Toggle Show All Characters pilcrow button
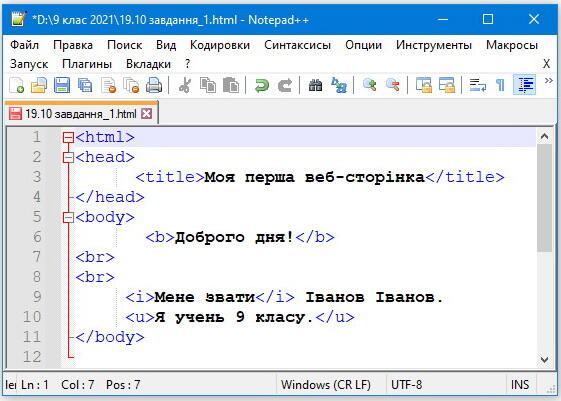 point(500,85)
